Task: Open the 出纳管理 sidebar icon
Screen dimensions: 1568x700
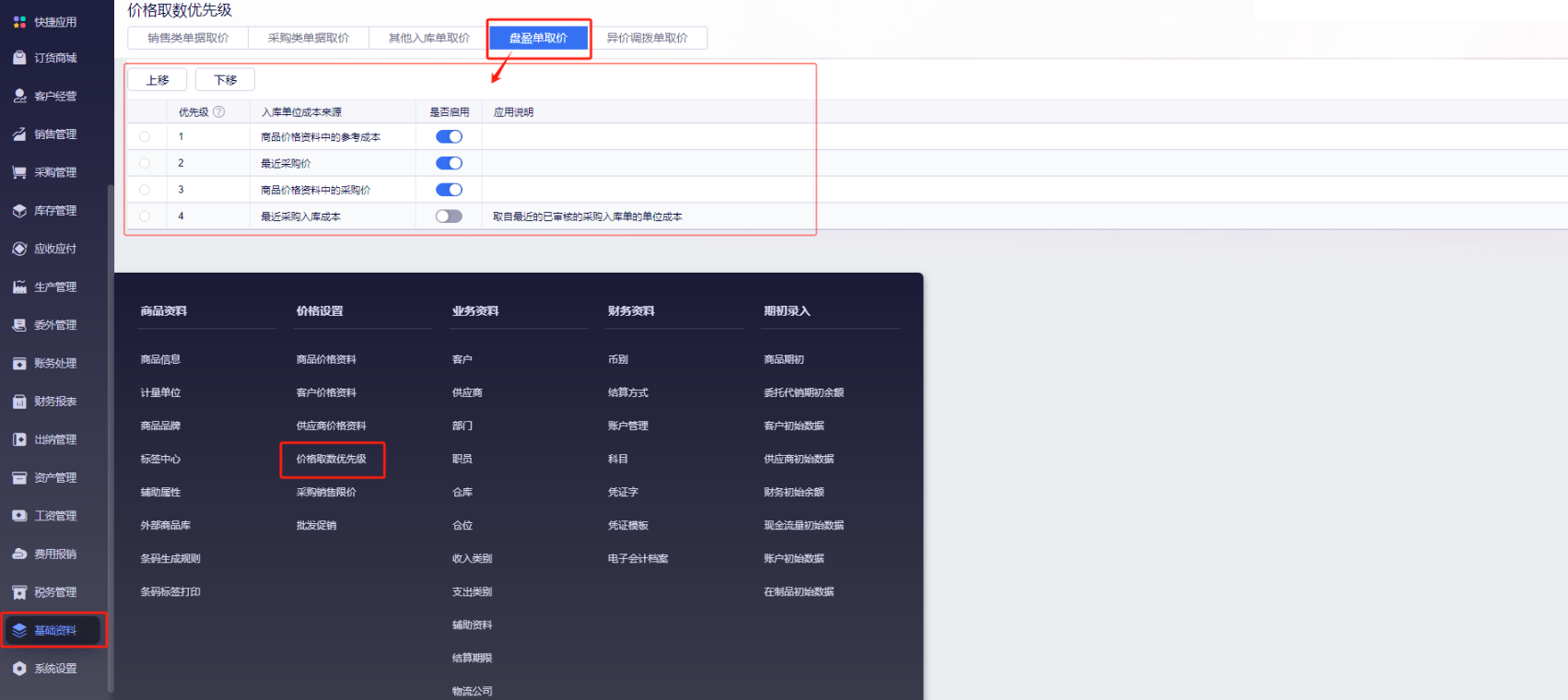Action: (x=19, y=440)
